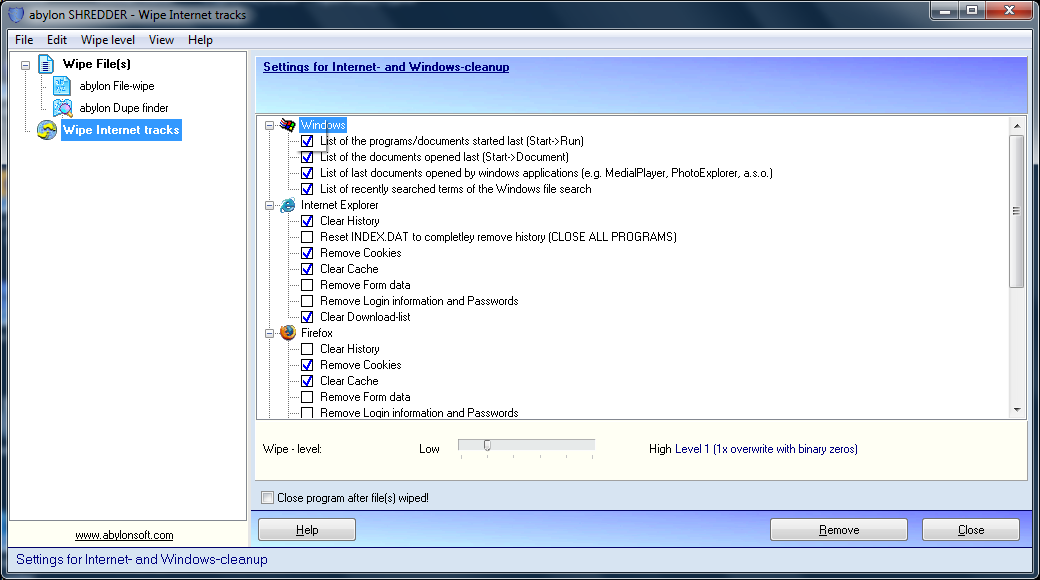Click the Firefox icon in the cleanup tree
The height and width of the screenshot is (580, 1040).
pos(287,332)
